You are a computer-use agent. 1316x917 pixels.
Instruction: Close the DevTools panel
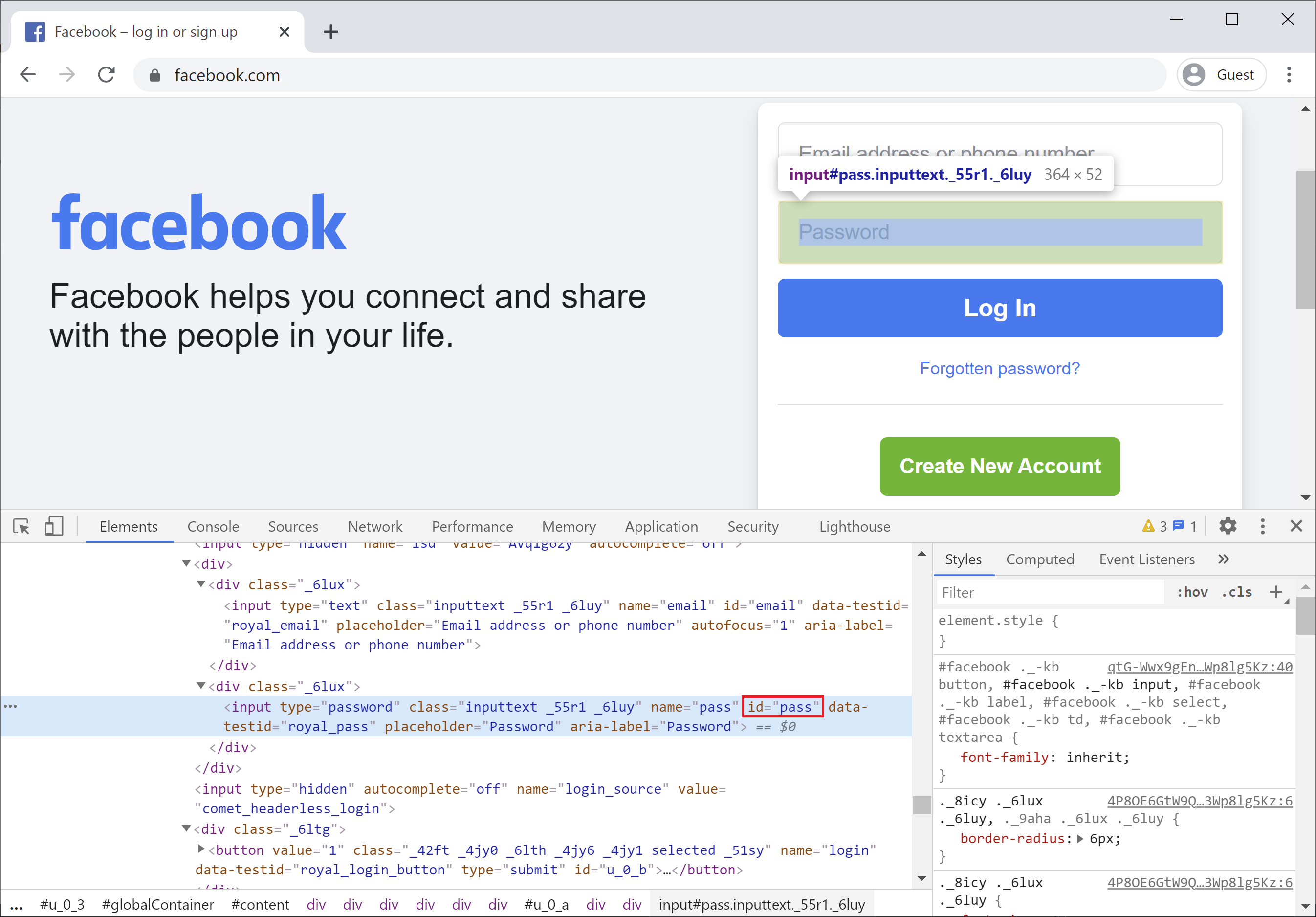(1296, 526)
